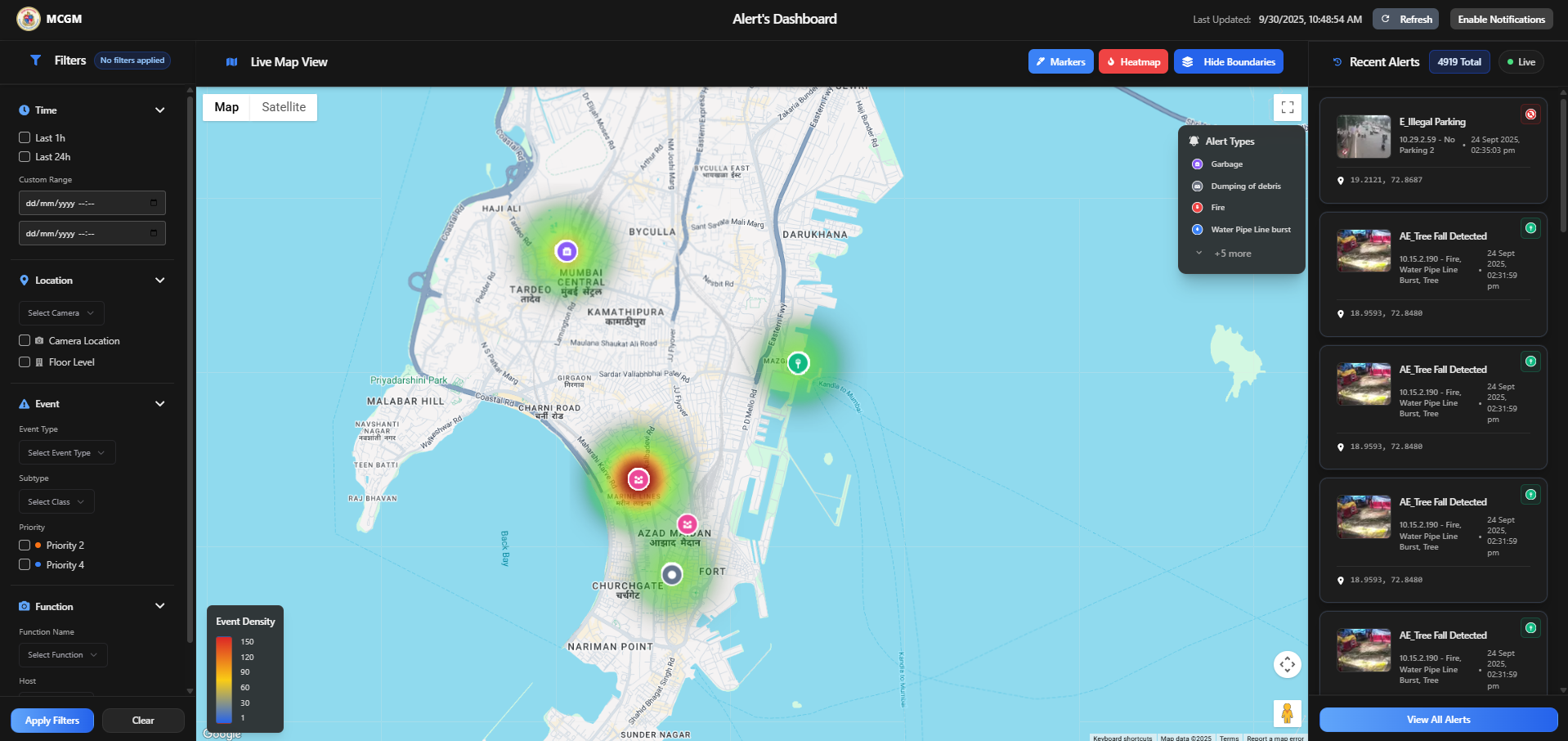Click the pan control icon on the map
The image size is (1568, 741).
point(1287,664)
